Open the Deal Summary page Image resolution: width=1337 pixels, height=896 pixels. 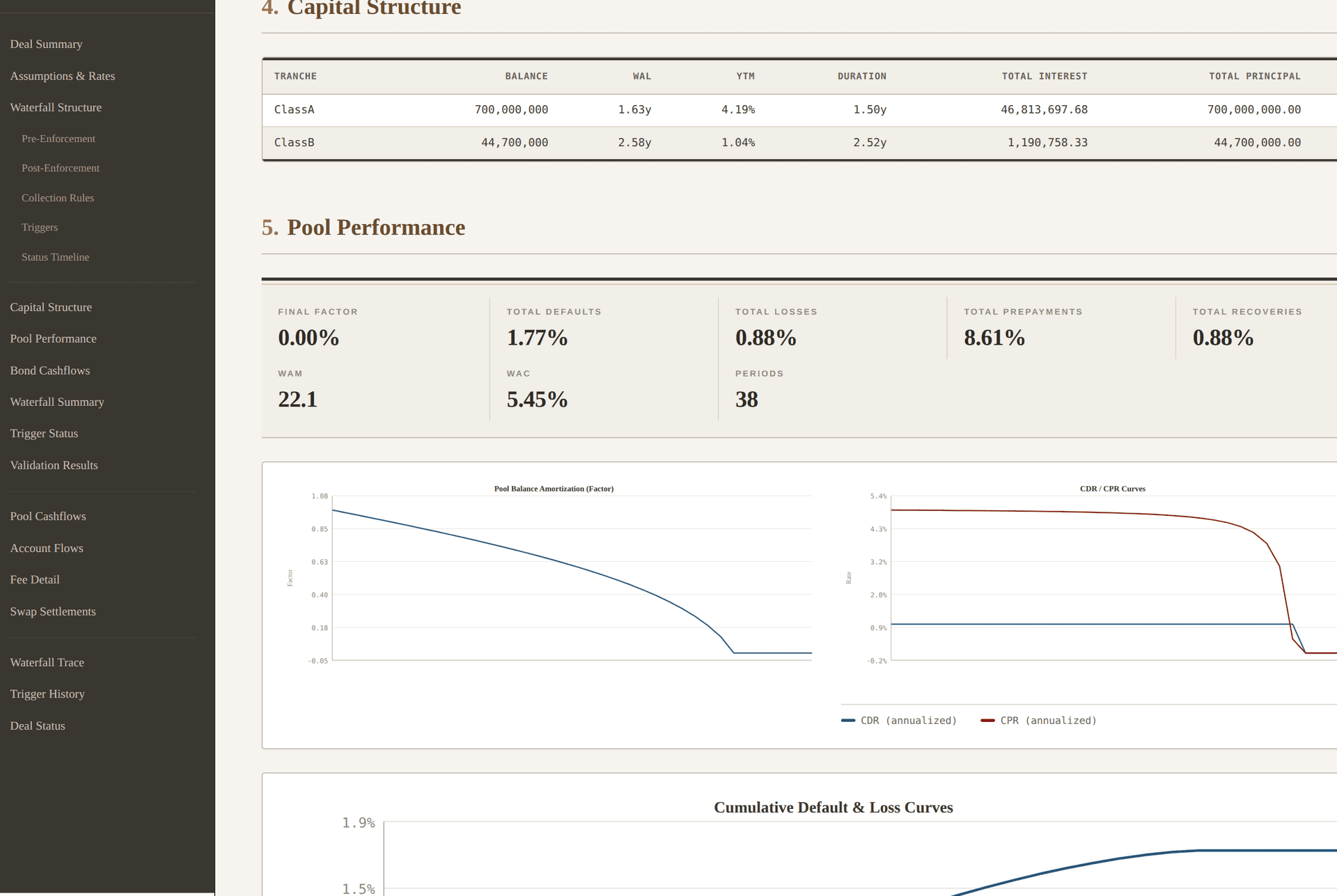pyautogui.click(x=46, y=44)
